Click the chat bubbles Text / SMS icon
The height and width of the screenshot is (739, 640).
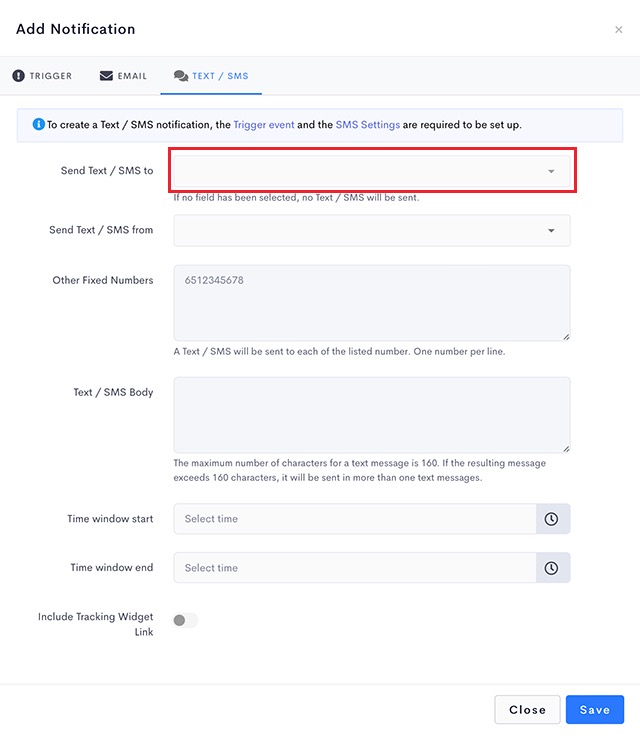(x=180, y=76)
